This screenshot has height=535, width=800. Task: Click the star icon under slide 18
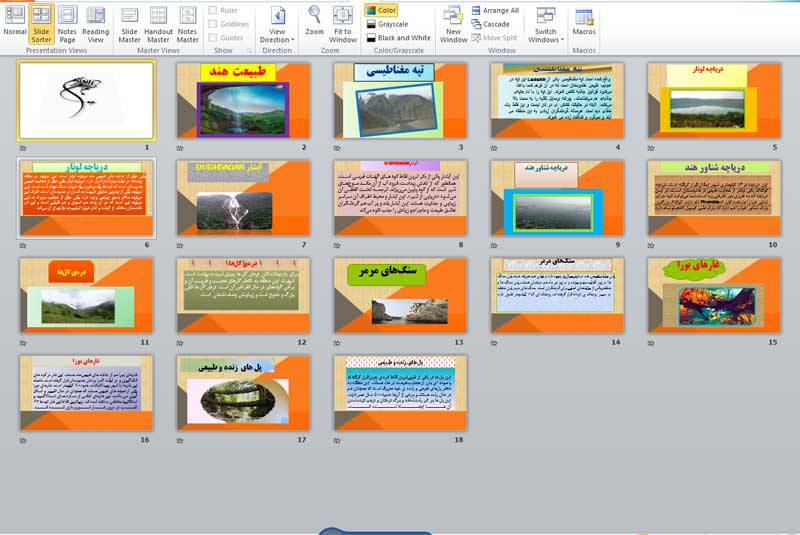click(x=337, y=440)
